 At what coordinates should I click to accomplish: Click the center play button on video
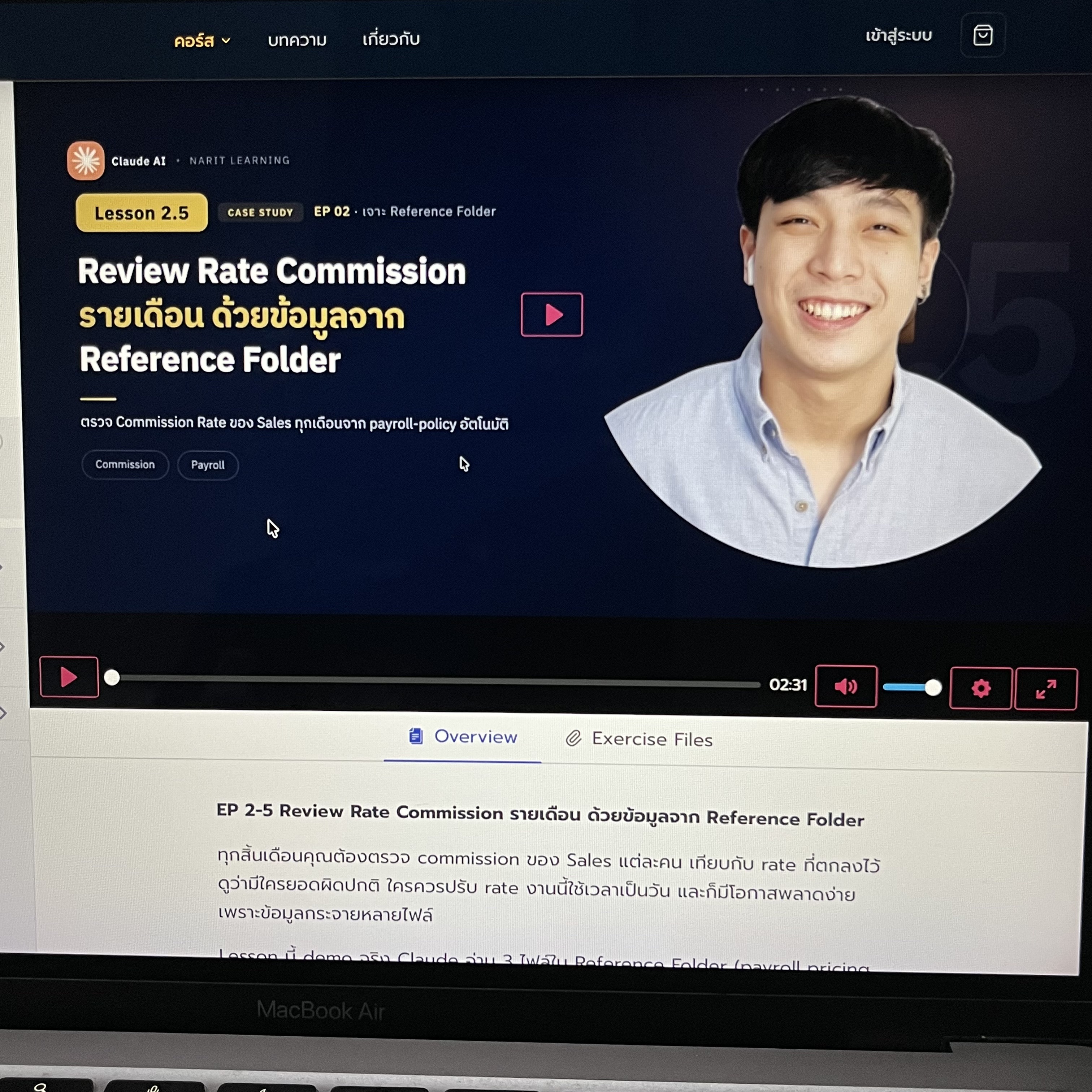pos(552,314)
